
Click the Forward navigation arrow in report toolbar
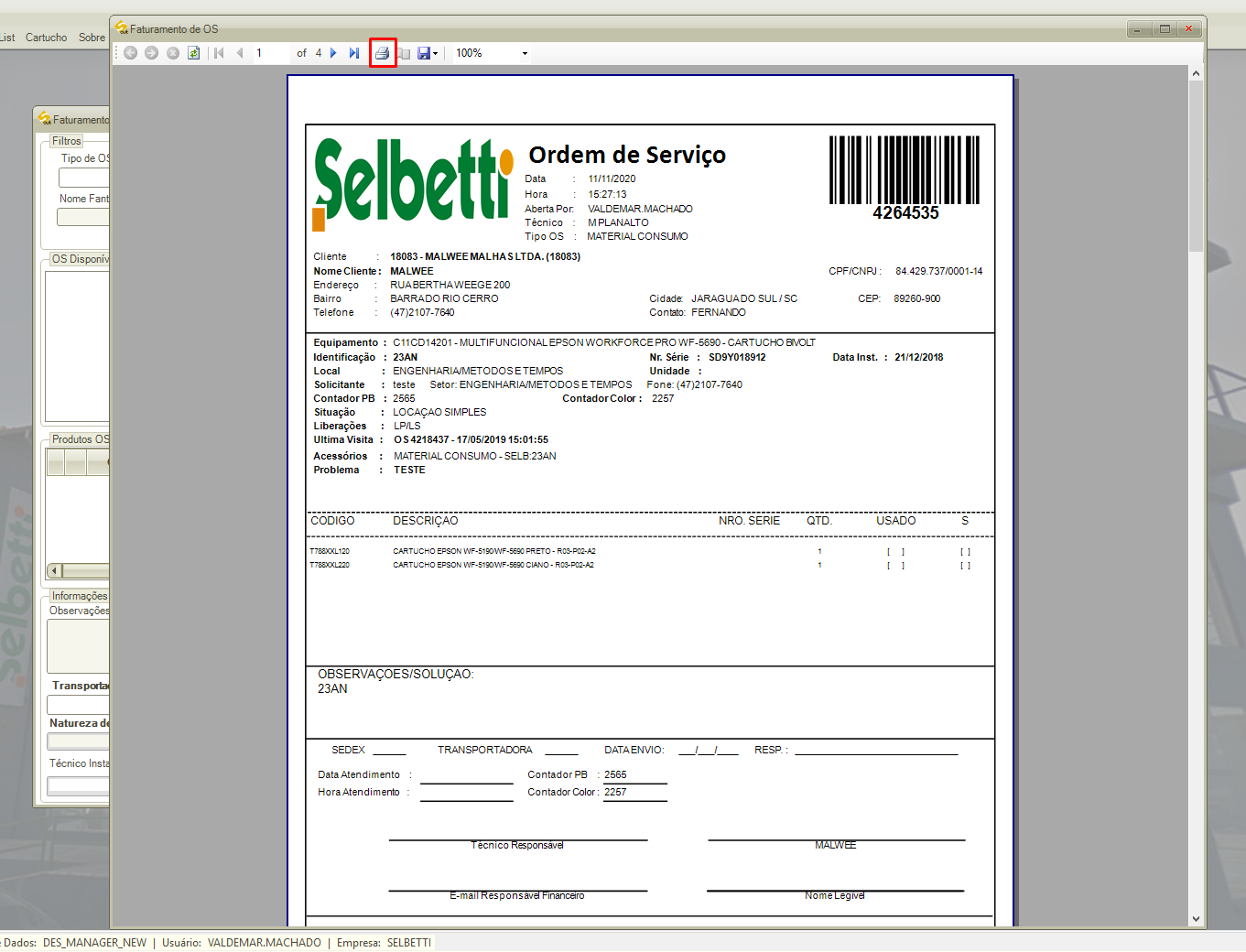(152, 53)
